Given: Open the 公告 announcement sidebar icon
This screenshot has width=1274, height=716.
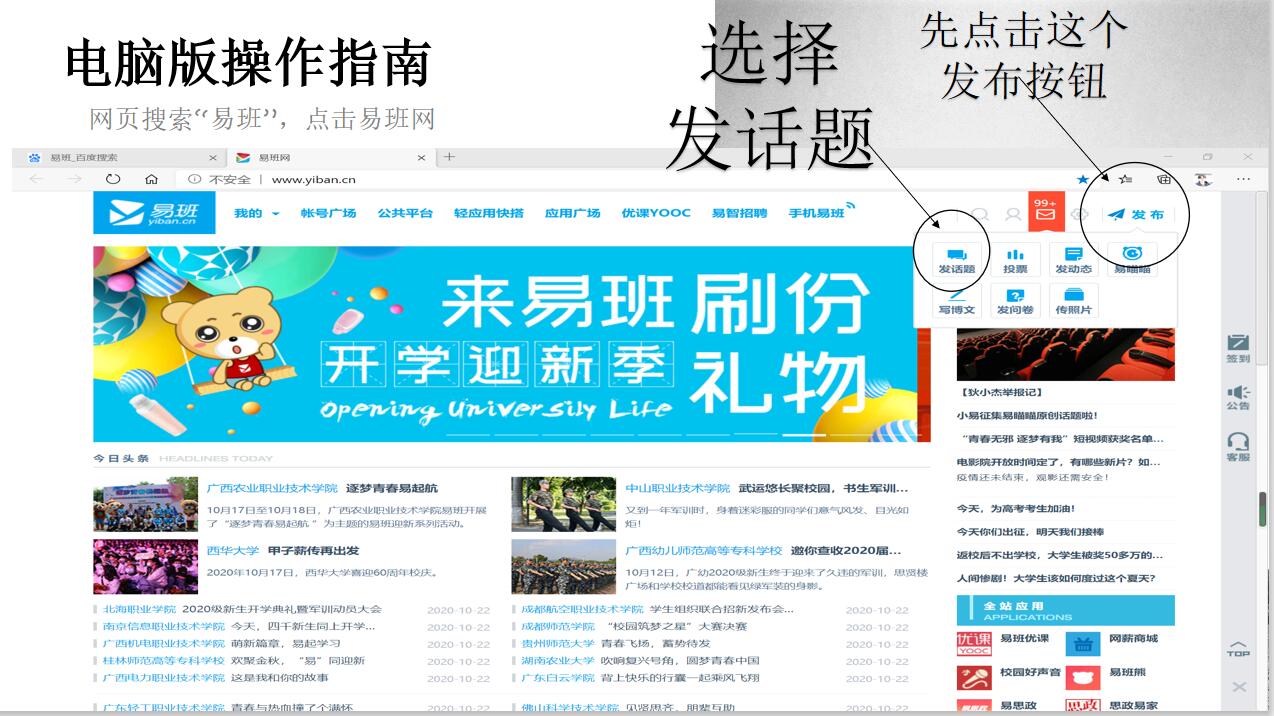Looking at the screenshot, I should point(1238,397).
